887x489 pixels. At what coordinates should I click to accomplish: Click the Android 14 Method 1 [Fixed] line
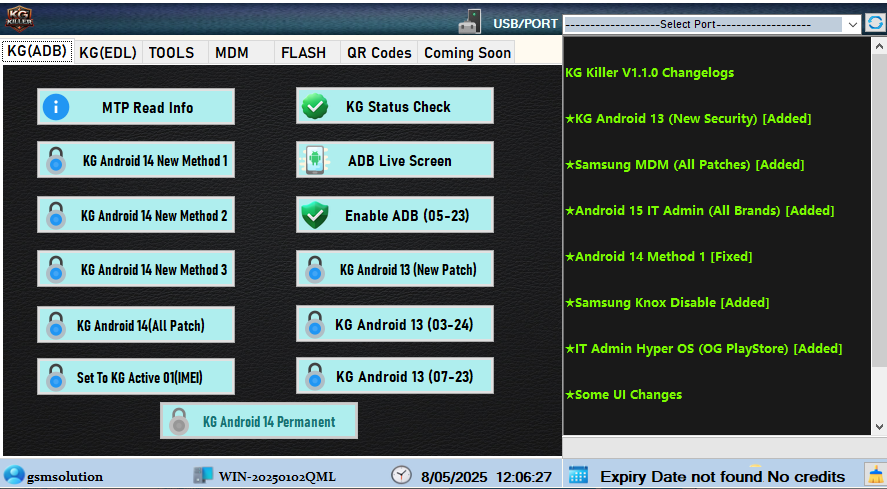658,256
